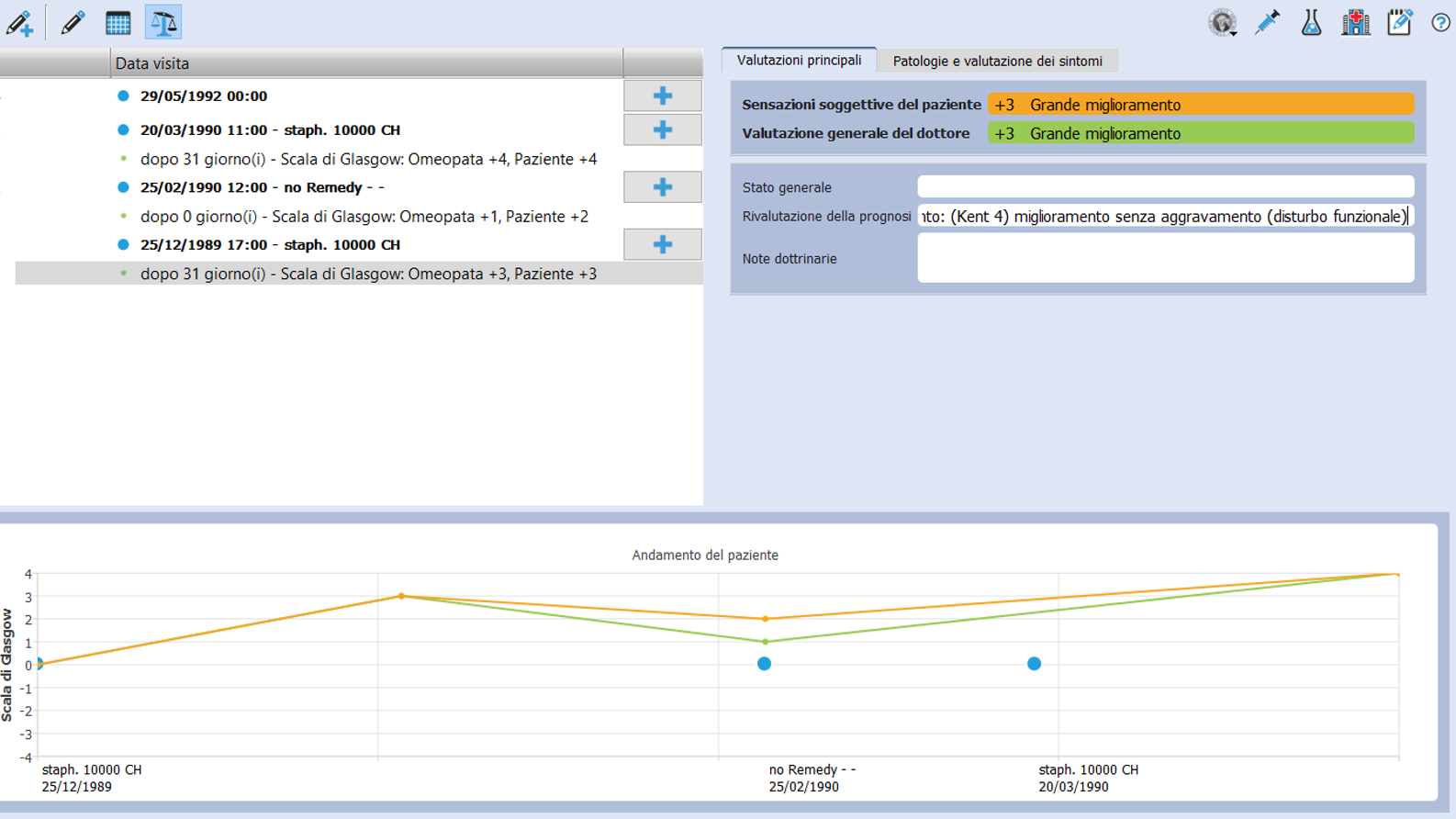The height and width of the screenshot is (819, 1456).
Task: Open the portrait medallion dropdown
Action: tap(1222, 23)
